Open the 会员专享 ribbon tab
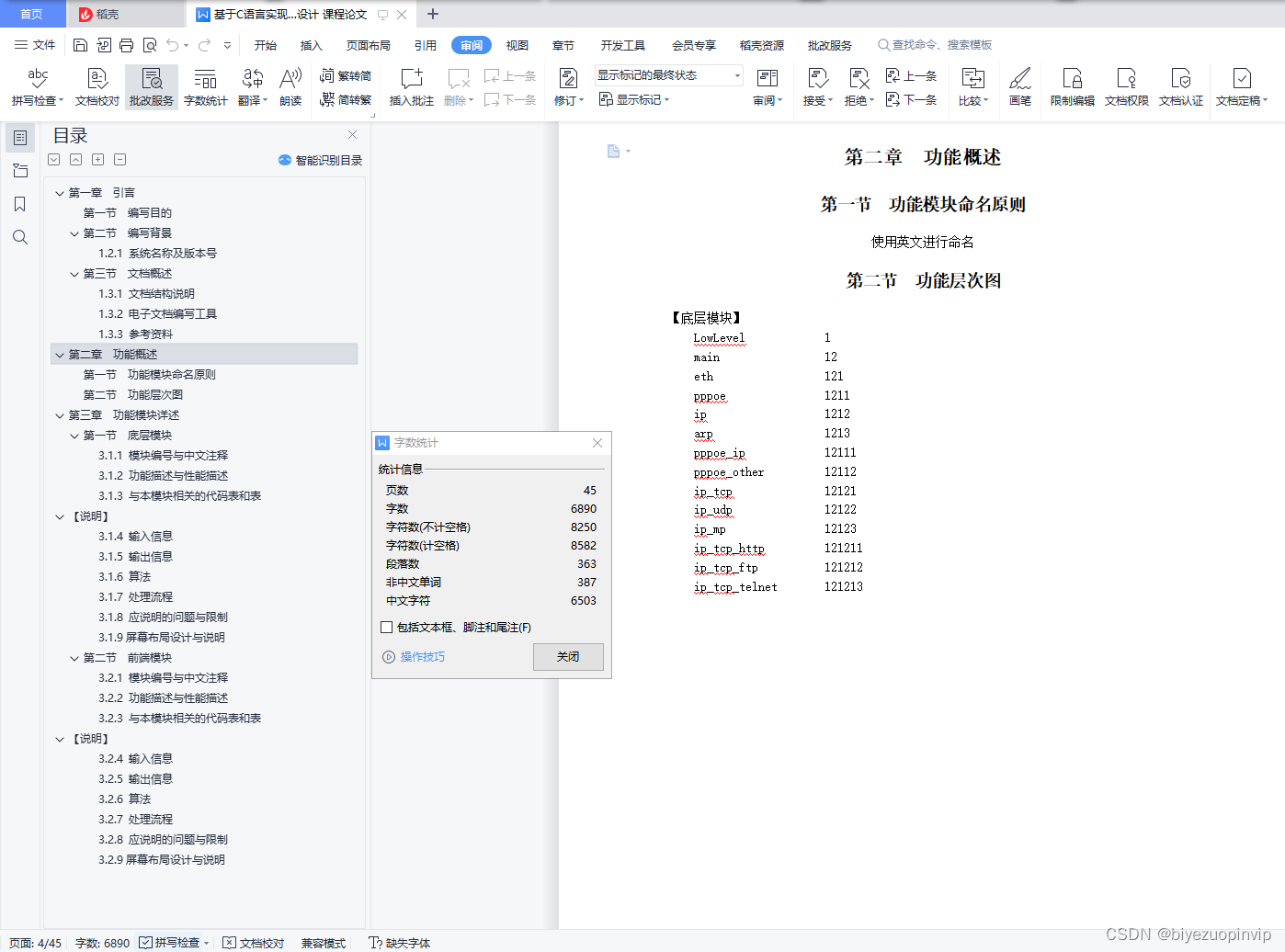 pos(694,45)
